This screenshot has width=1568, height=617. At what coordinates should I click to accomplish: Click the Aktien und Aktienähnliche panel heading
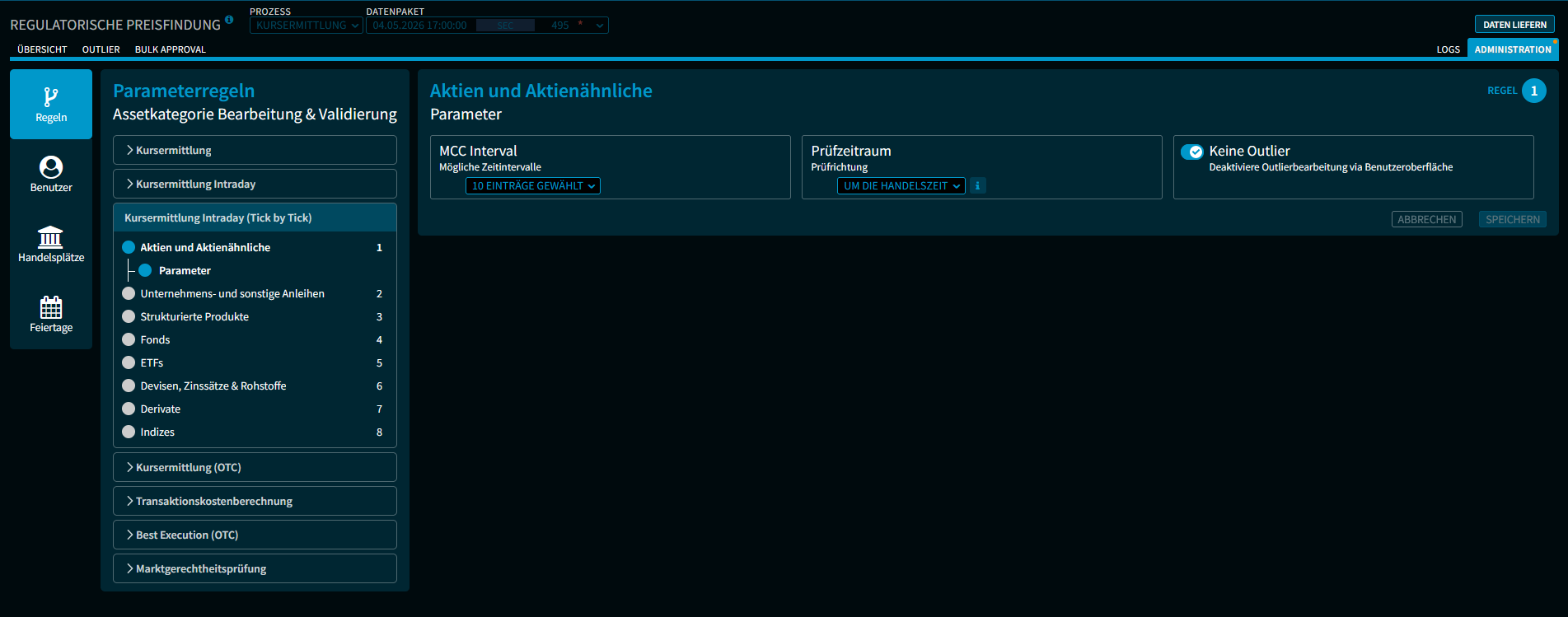click(x=541, y=91)
